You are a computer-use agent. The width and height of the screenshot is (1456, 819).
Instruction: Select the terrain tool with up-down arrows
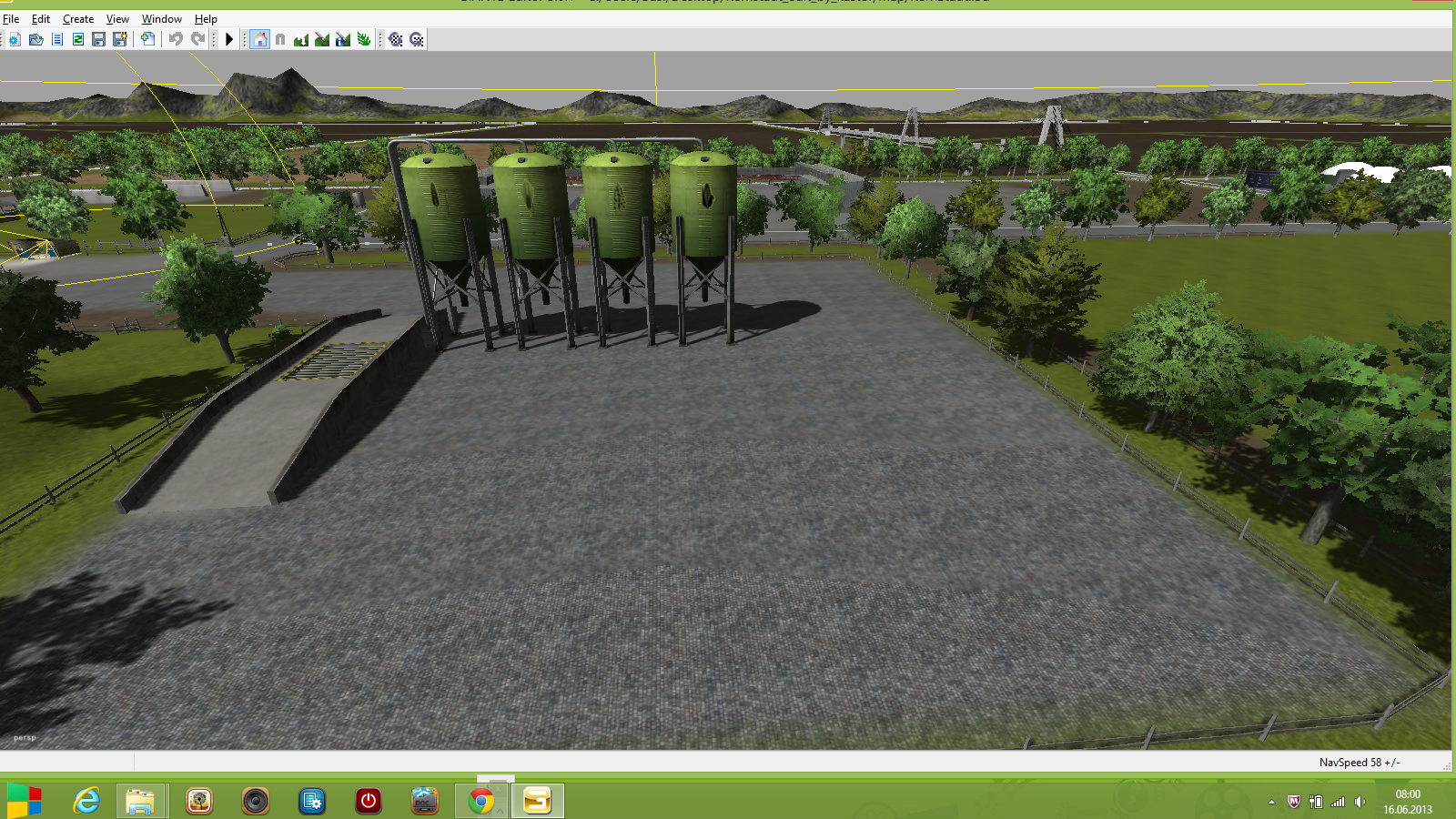(301, 39)
